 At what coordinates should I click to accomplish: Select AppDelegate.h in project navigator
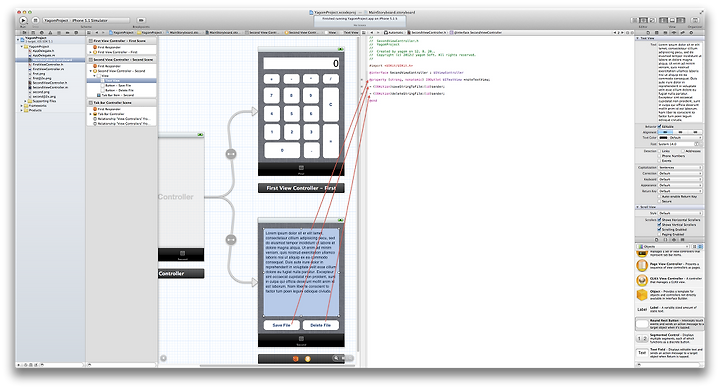coord(43,51)
